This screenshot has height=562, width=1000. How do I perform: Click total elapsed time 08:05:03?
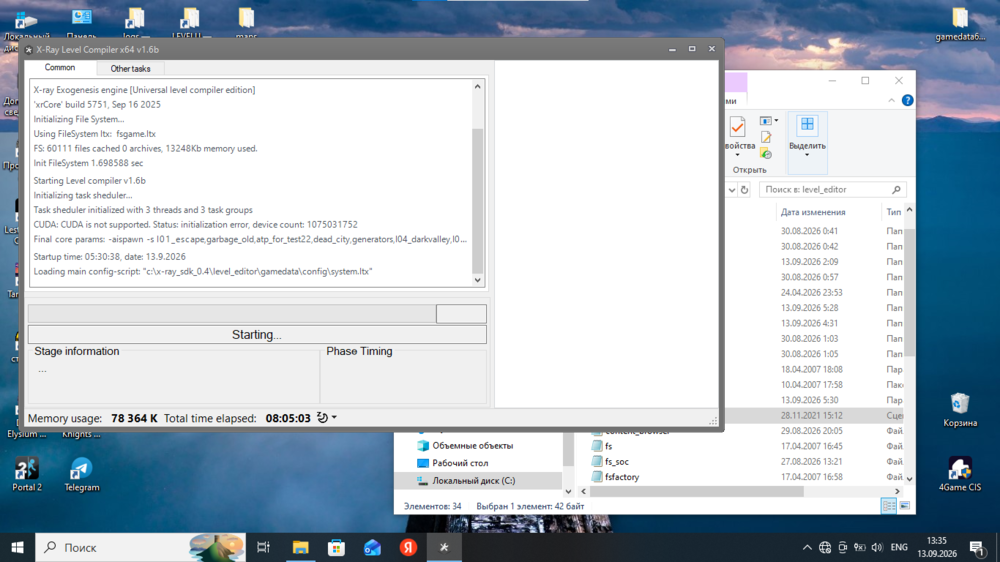(288, 418)
